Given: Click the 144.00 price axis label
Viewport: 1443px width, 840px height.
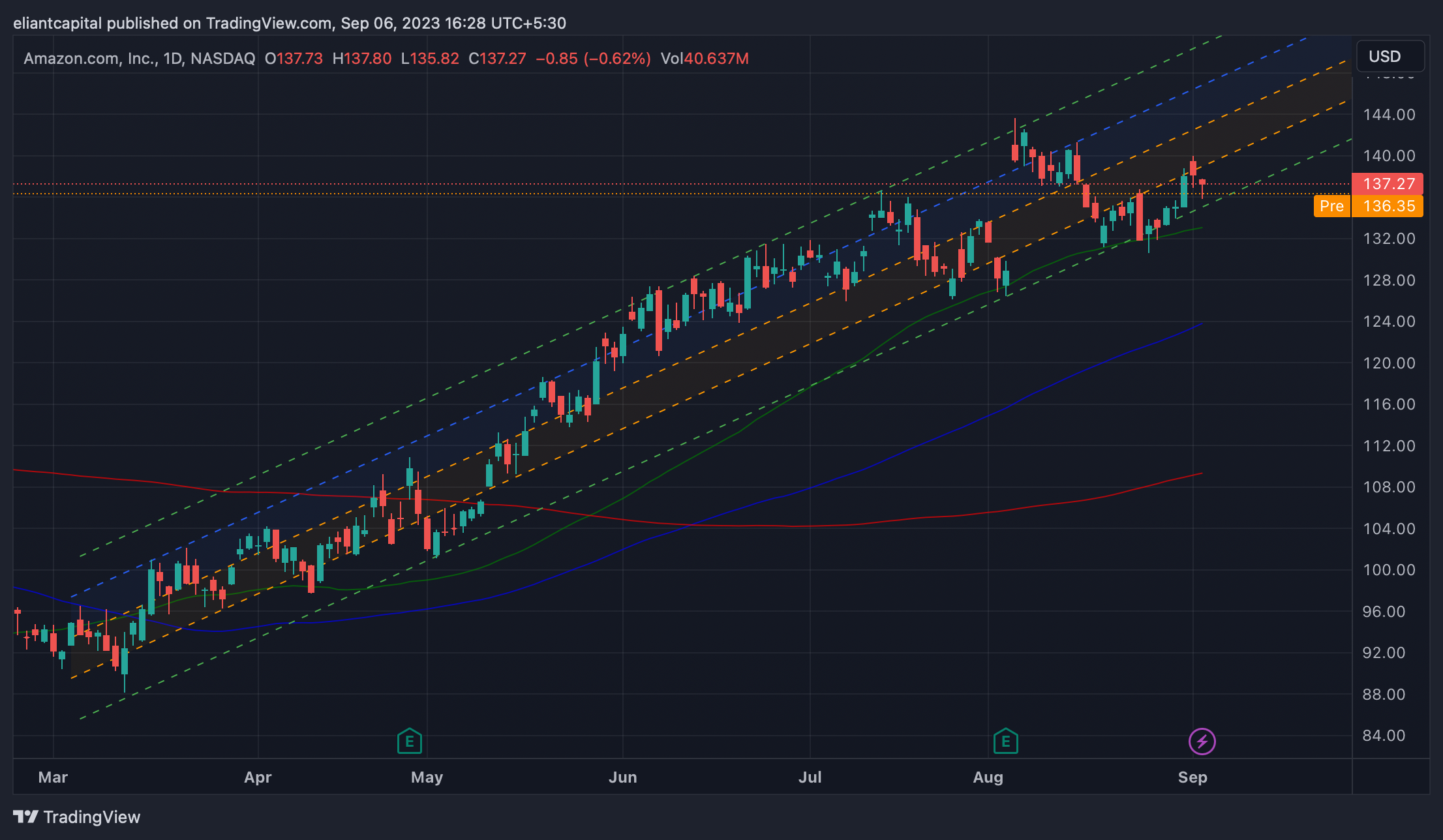Looking at the screenshot, I should coord(1388,115).
